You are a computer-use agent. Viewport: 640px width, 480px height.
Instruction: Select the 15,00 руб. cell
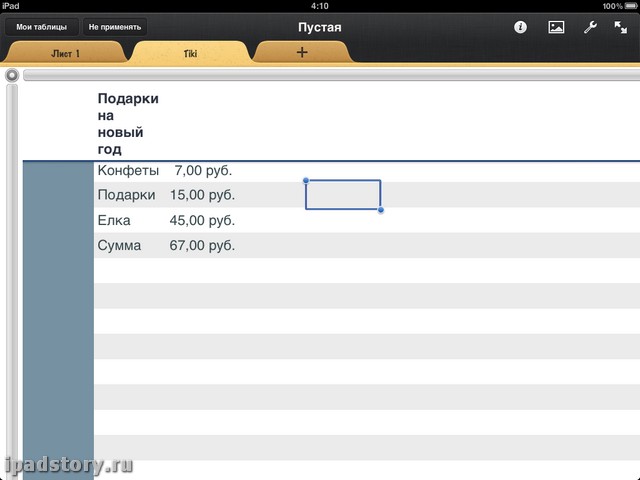202,195
